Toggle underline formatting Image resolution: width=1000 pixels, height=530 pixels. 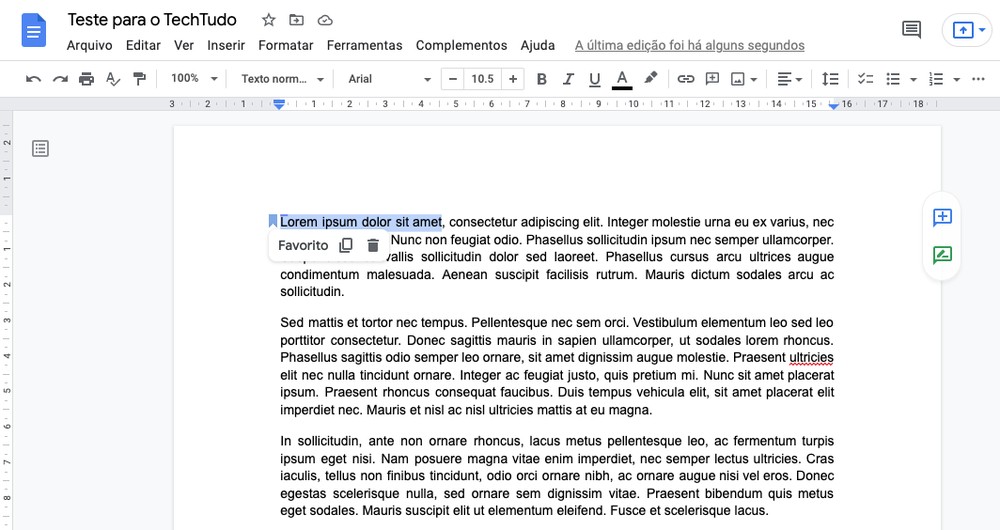[594, 79]
